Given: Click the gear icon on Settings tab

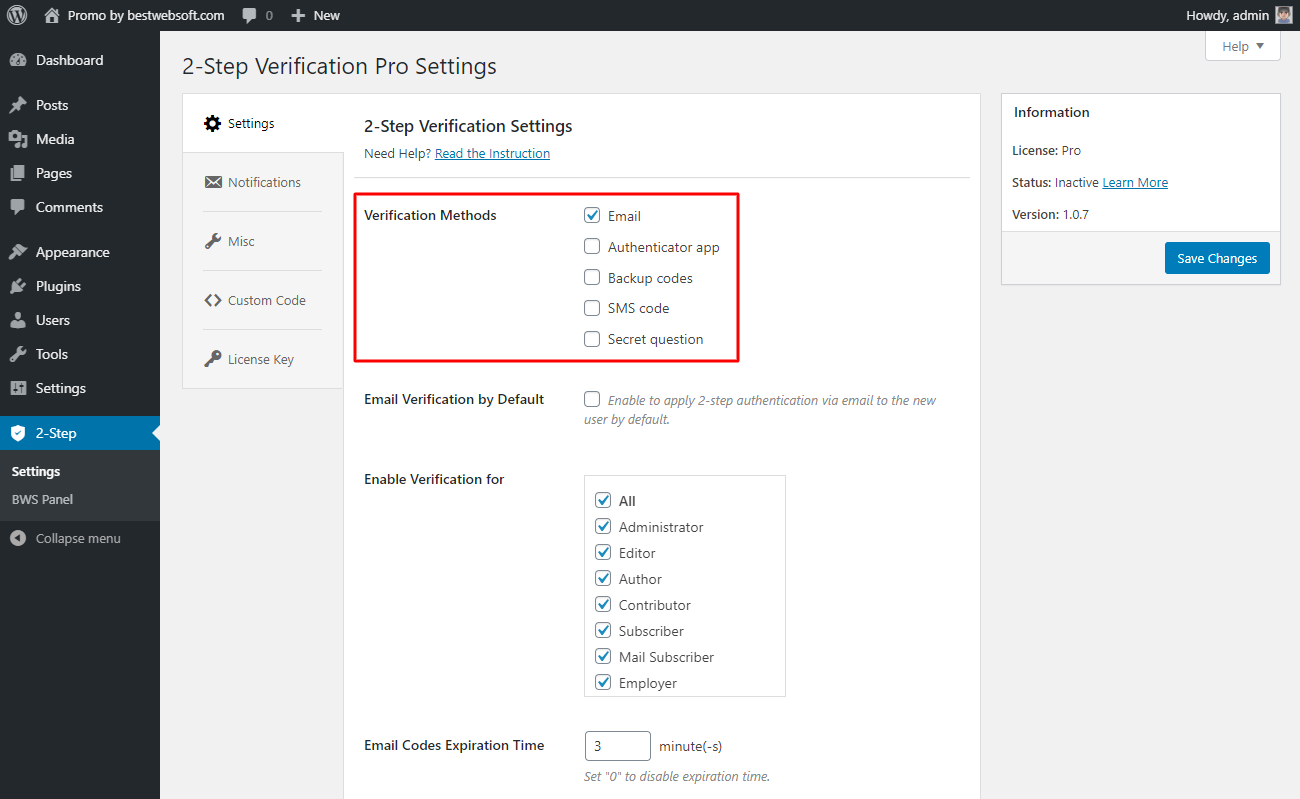Looking at the screenshot, I should pyautogui.click(x=212, y=123).
